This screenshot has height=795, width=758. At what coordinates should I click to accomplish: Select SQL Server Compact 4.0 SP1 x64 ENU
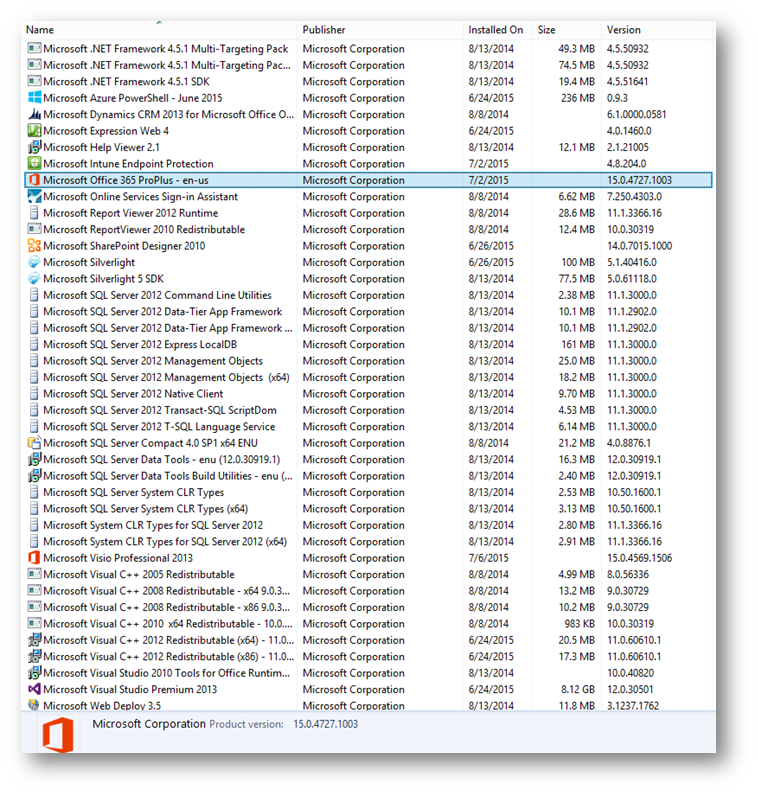[x=151, y=443]
